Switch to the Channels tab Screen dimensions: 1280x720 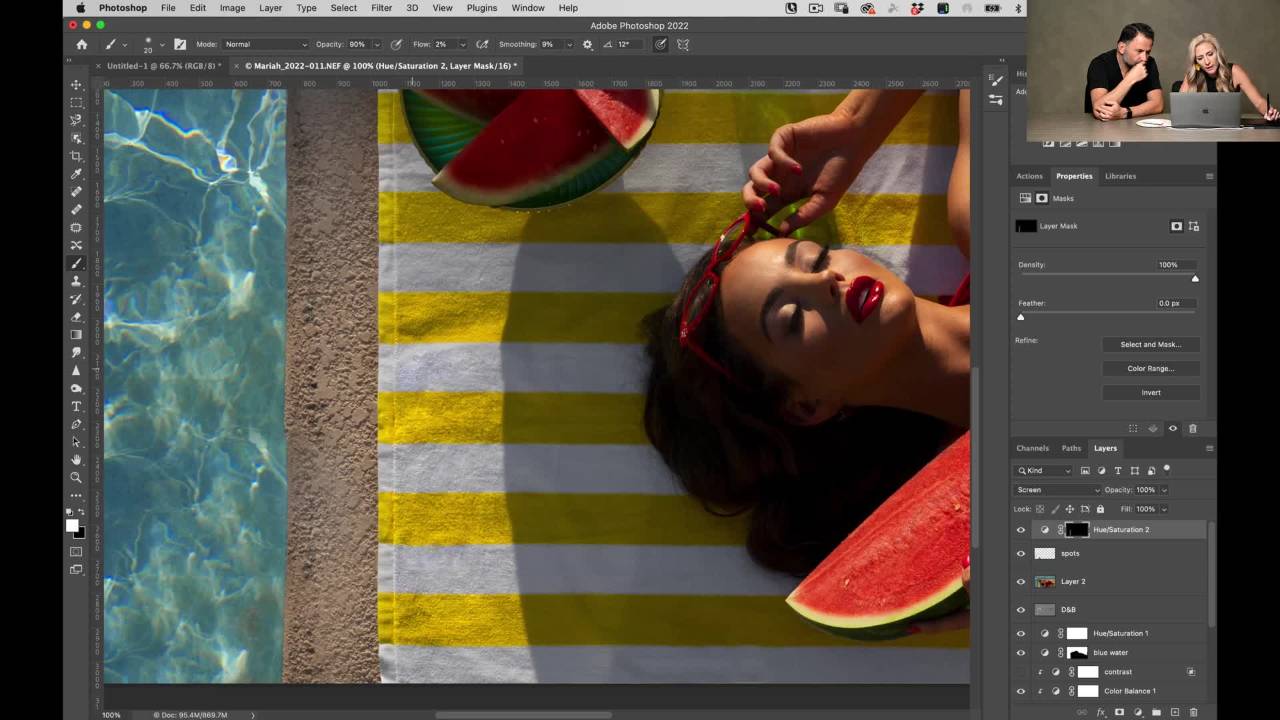(1032, 448)
